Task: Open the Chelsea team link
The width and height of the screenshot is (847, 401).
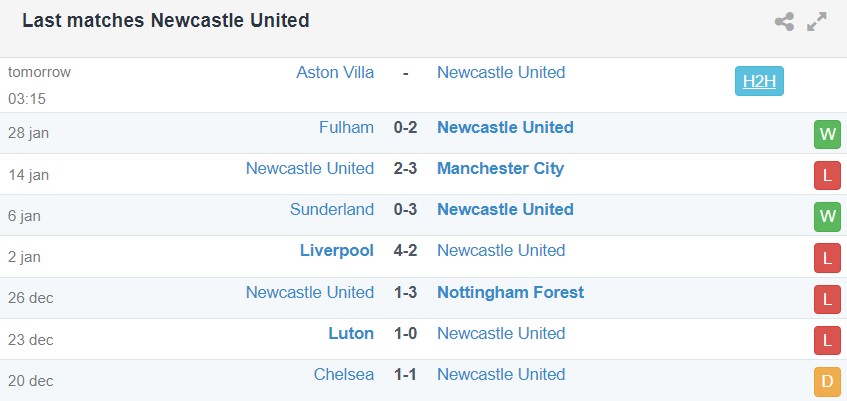Action: pos(343,374)
